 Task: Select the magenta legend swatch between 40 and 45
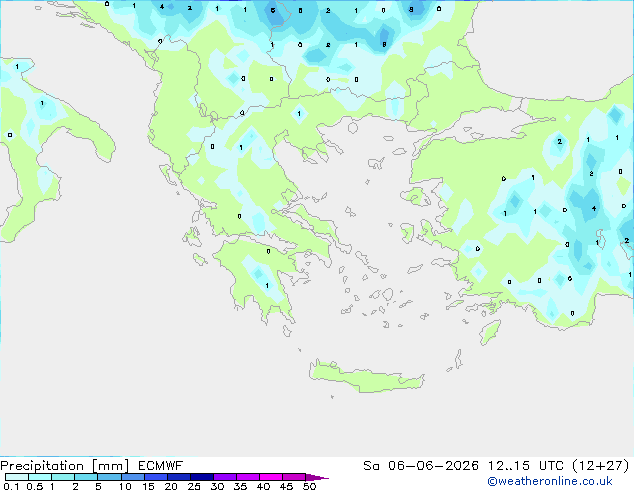(x=271, y=477)
